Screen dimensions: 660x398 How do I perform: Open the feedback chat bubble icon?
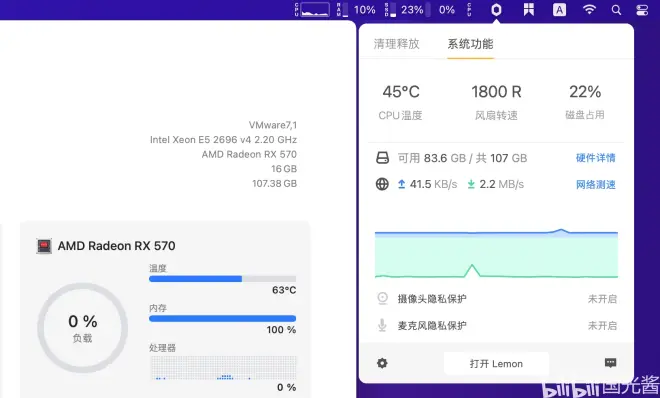[x=610, y=363]
